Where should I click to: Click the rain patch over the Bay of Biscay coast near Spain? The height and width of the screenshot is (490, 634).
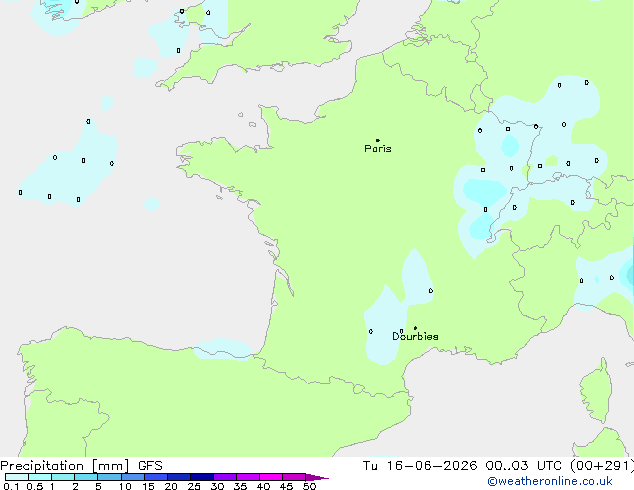(223, 349)
